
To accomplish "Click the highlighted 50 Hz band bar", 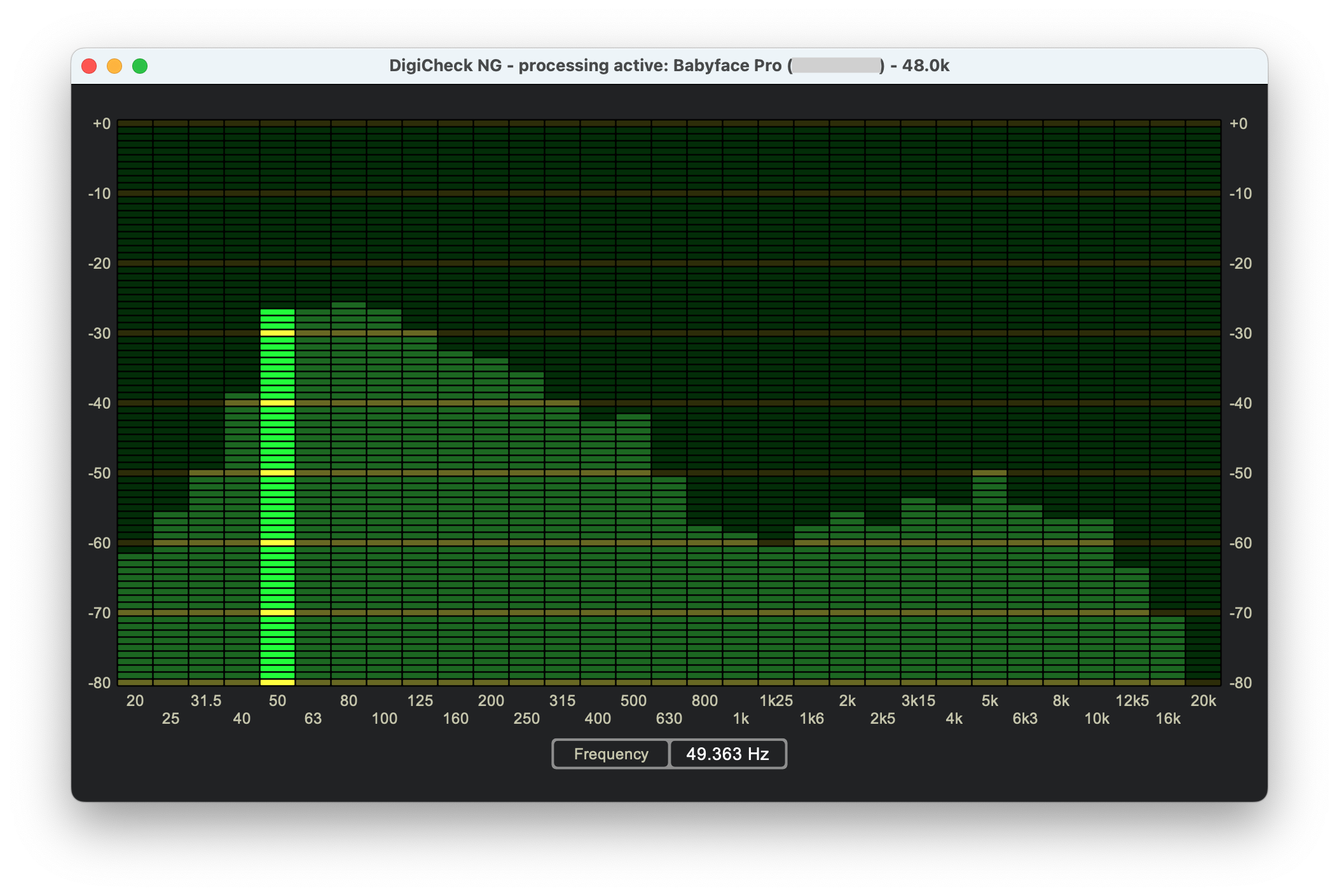I will point(277,496).
